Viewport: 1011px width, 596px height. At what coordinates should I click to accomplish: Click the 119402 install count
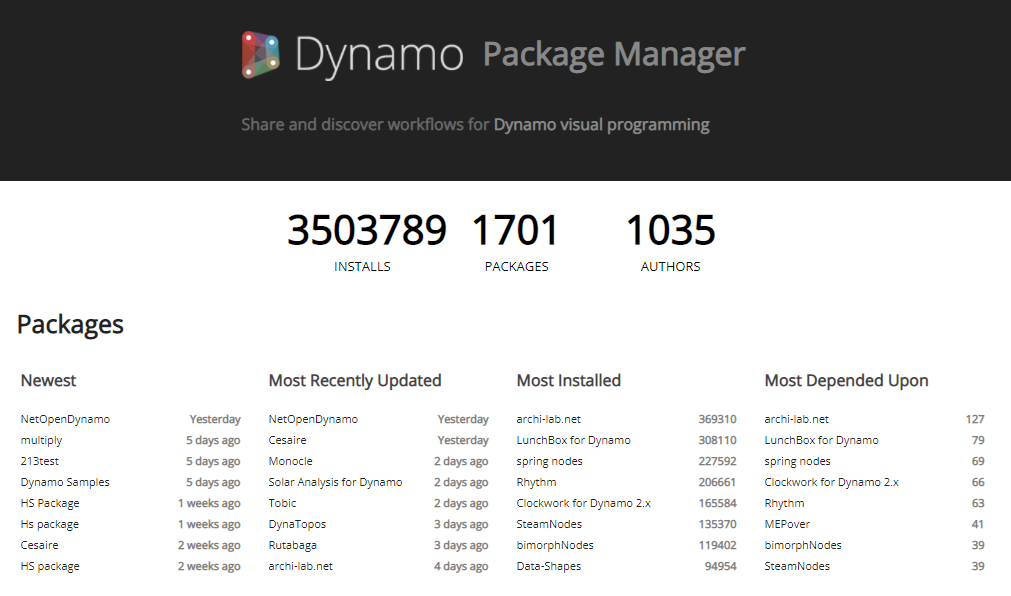coord(718,545)
